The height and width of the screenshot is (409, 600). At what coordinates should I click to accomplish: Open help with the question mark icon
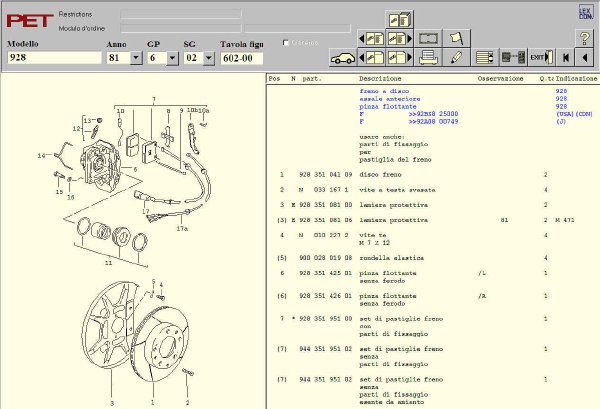coord(585,39)
